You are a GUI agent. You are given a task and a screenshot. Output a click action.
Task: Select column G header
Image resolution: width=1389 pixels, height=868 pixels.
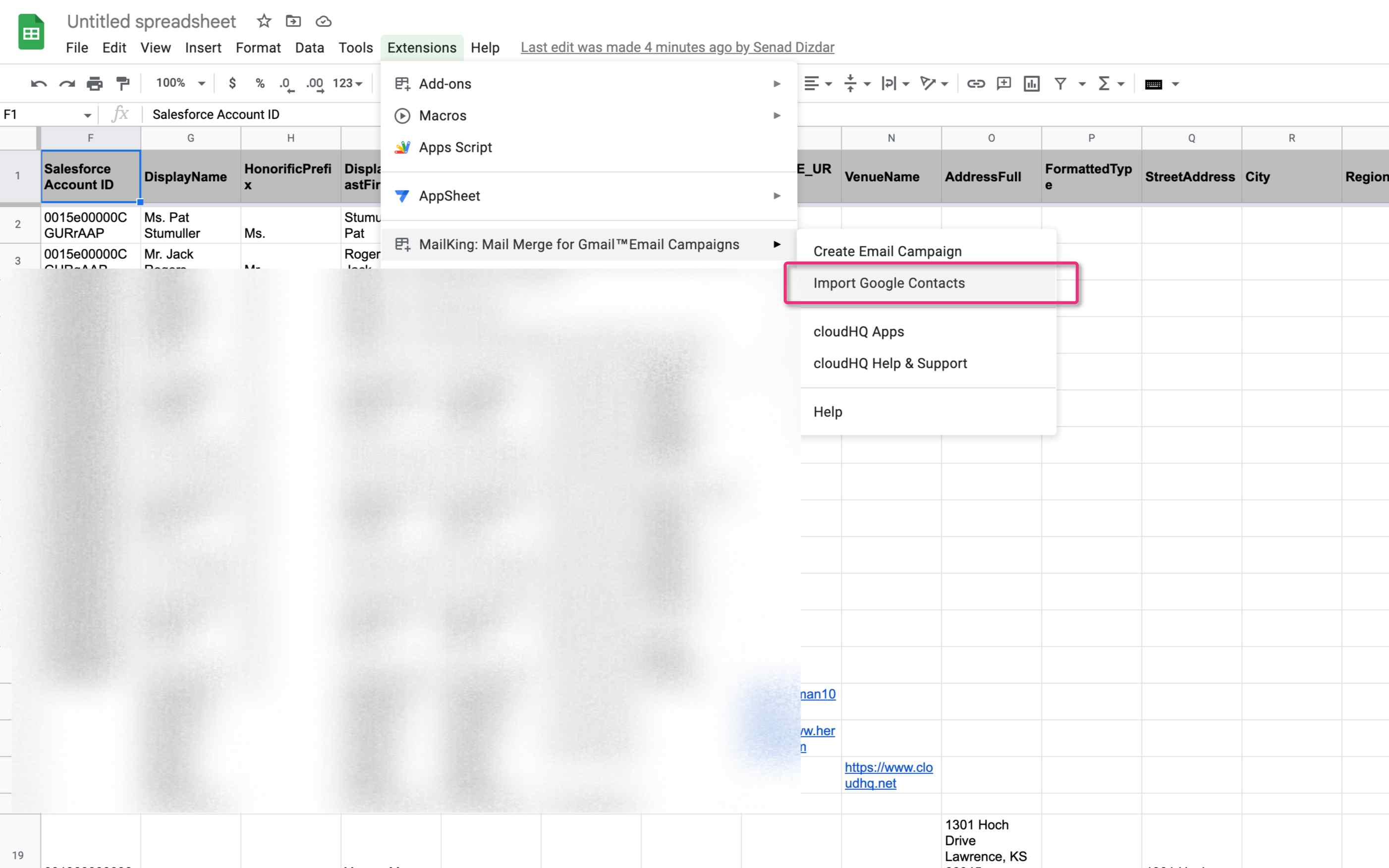pyautogui.click(x=191, y=138)
